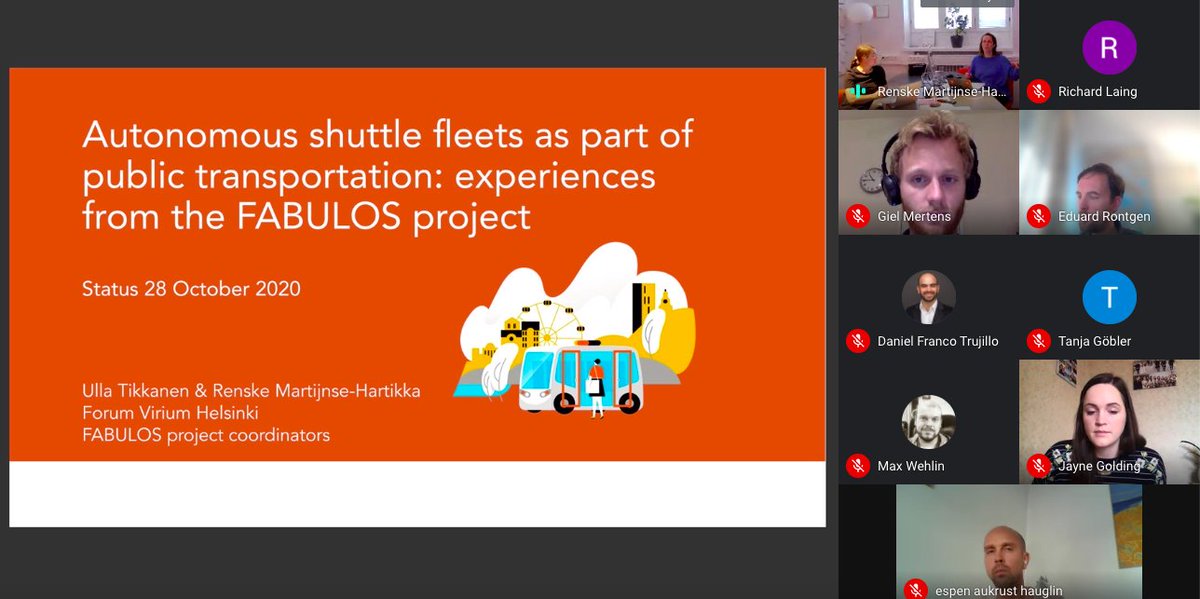Click the name label 'Tanja Göbler'
Viewport: 1200px width, 599px height.
pos(1095,341)
